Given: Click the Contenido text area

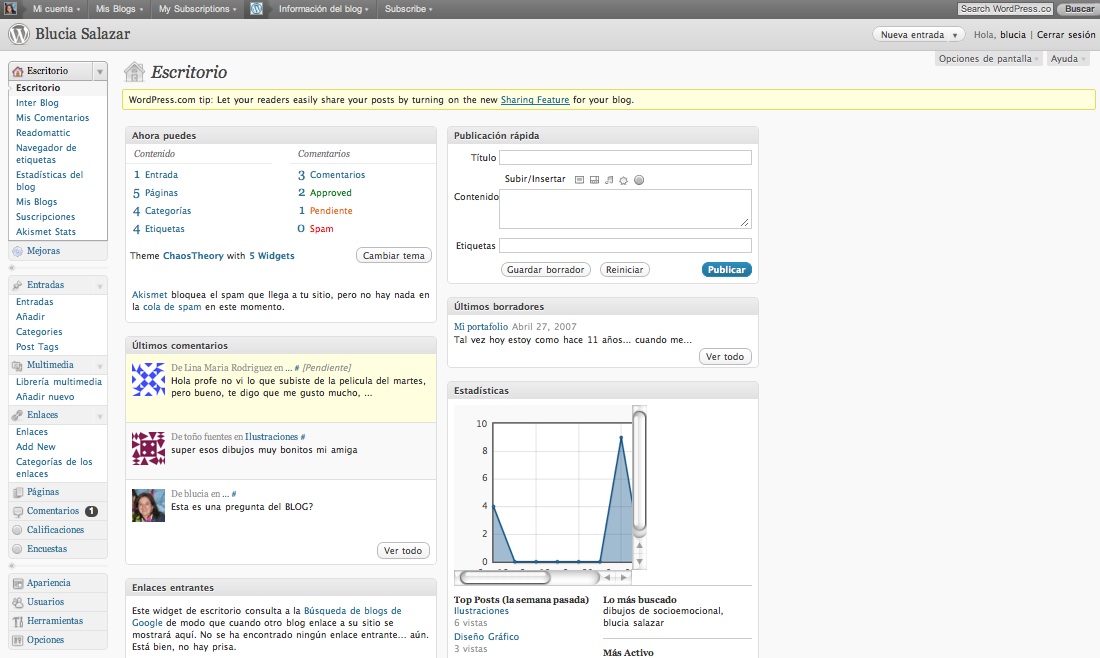Looking at the screenshot, I should click(625, 208).
